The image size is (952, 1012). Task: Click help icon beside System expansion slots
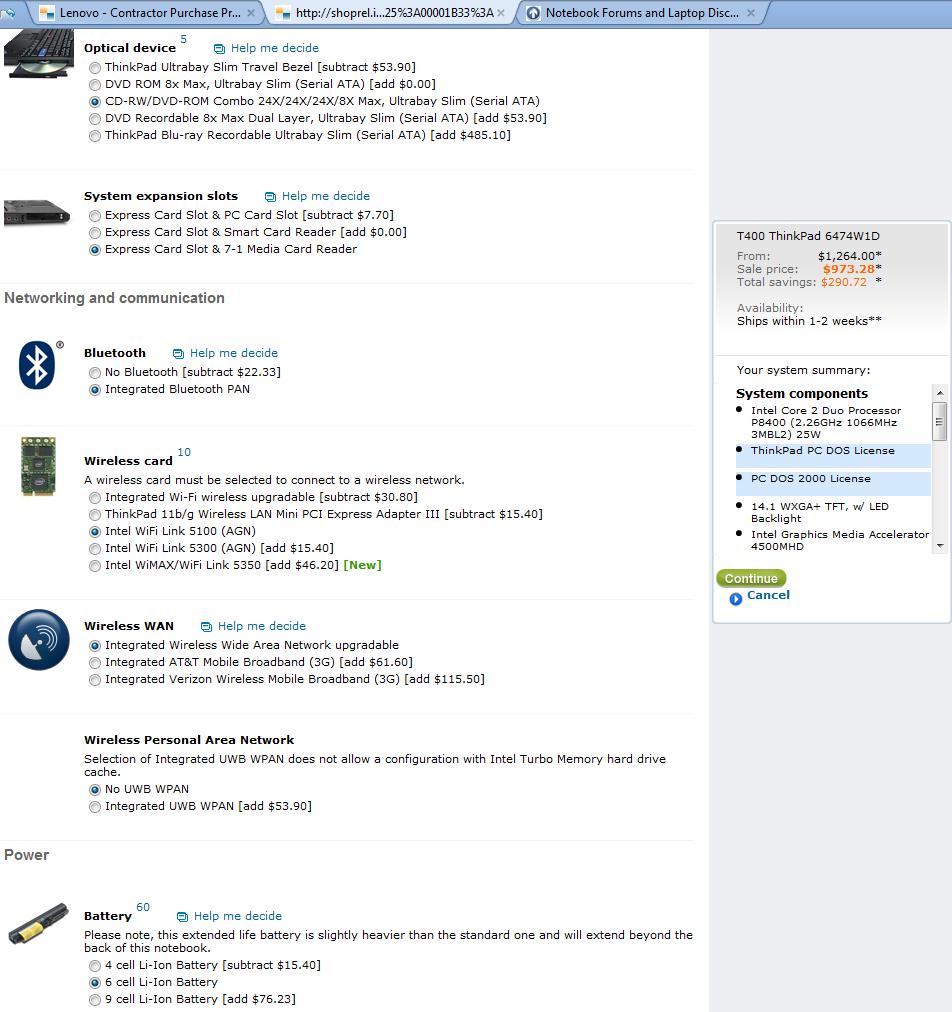pos(270,196)
